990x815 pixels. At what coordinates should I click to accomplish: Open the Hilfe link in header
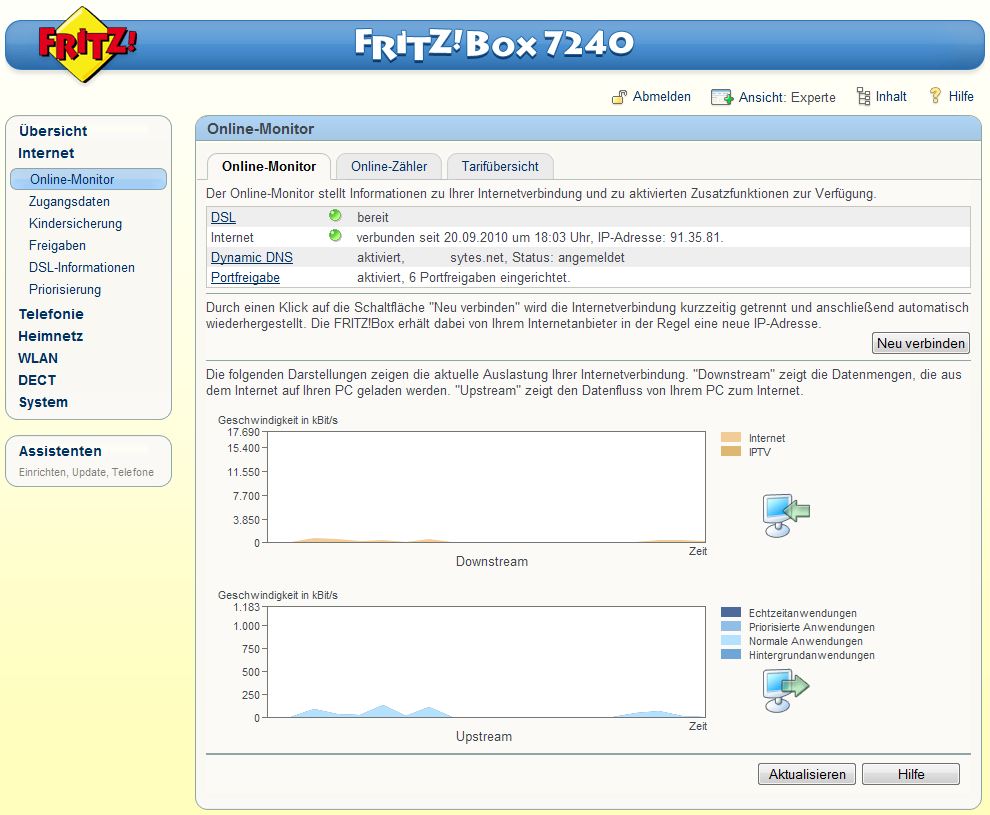tap(961, 97)
